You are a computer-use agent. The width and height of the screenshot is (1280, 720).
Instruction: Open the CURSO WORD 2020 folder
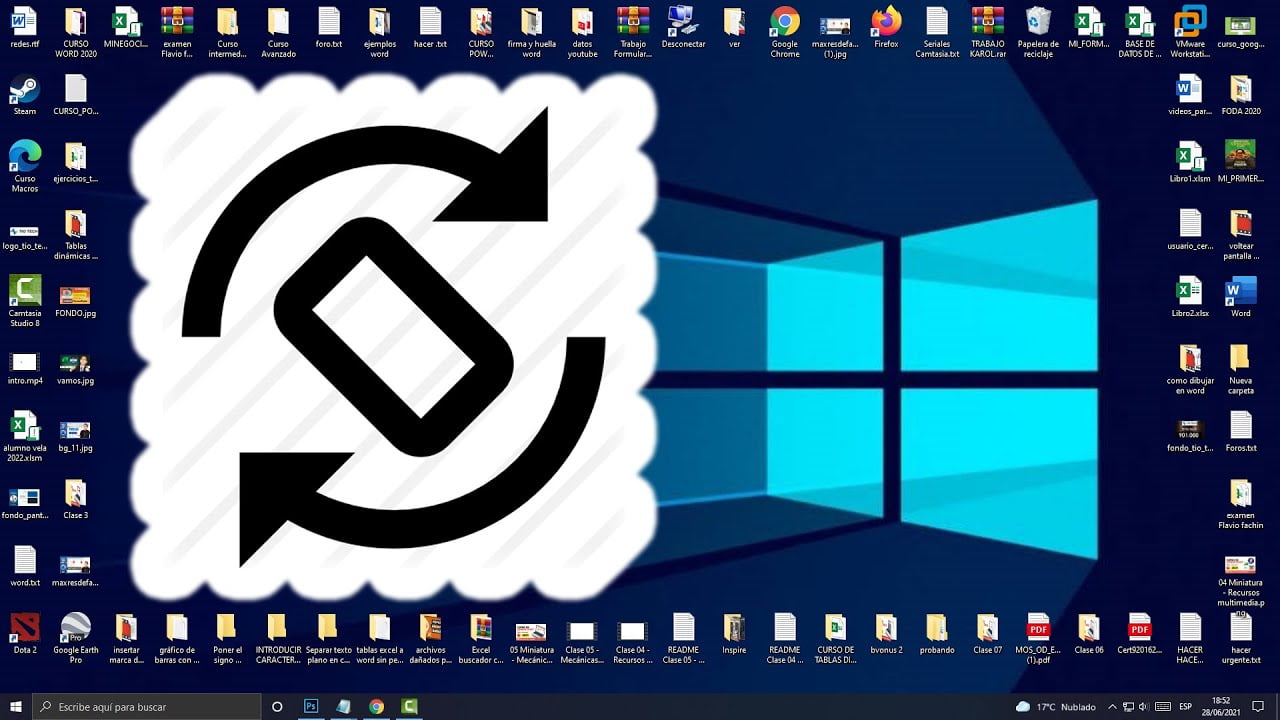point(75,32)
